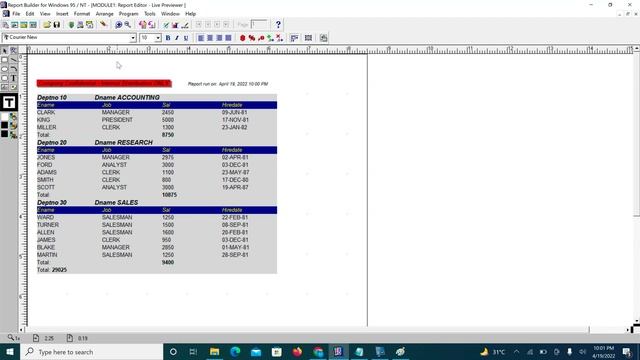Expand the font size dropdown arrow
The image size is (640, 360).
[x=158, y=38]
